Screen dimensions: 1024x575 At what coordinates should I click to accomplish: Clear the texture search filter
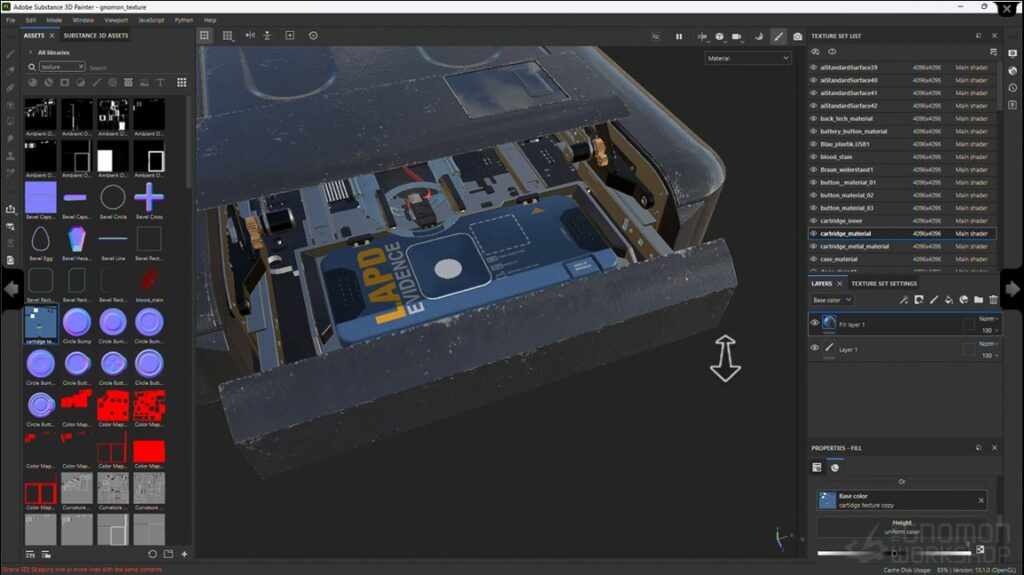(80, 67)
